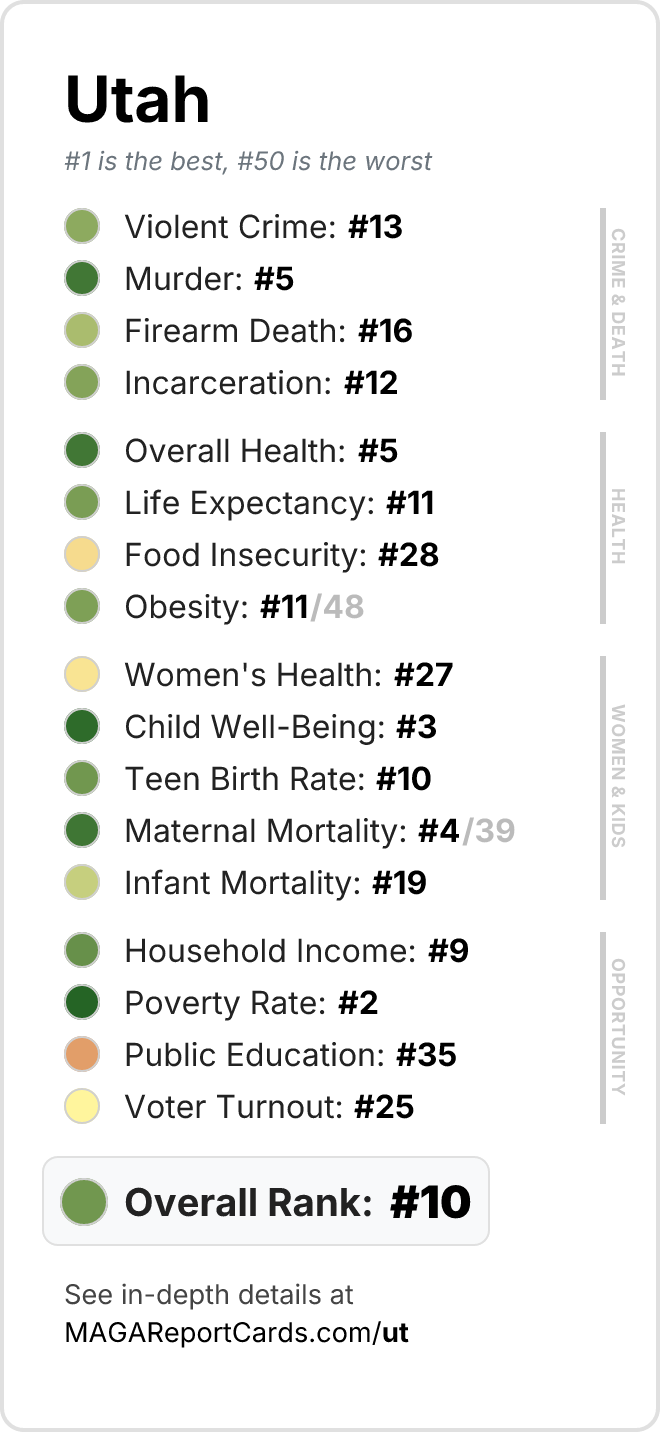Click the Women & Kids section label
Viewport: 660px width, 1432px height.
[618, 777]
